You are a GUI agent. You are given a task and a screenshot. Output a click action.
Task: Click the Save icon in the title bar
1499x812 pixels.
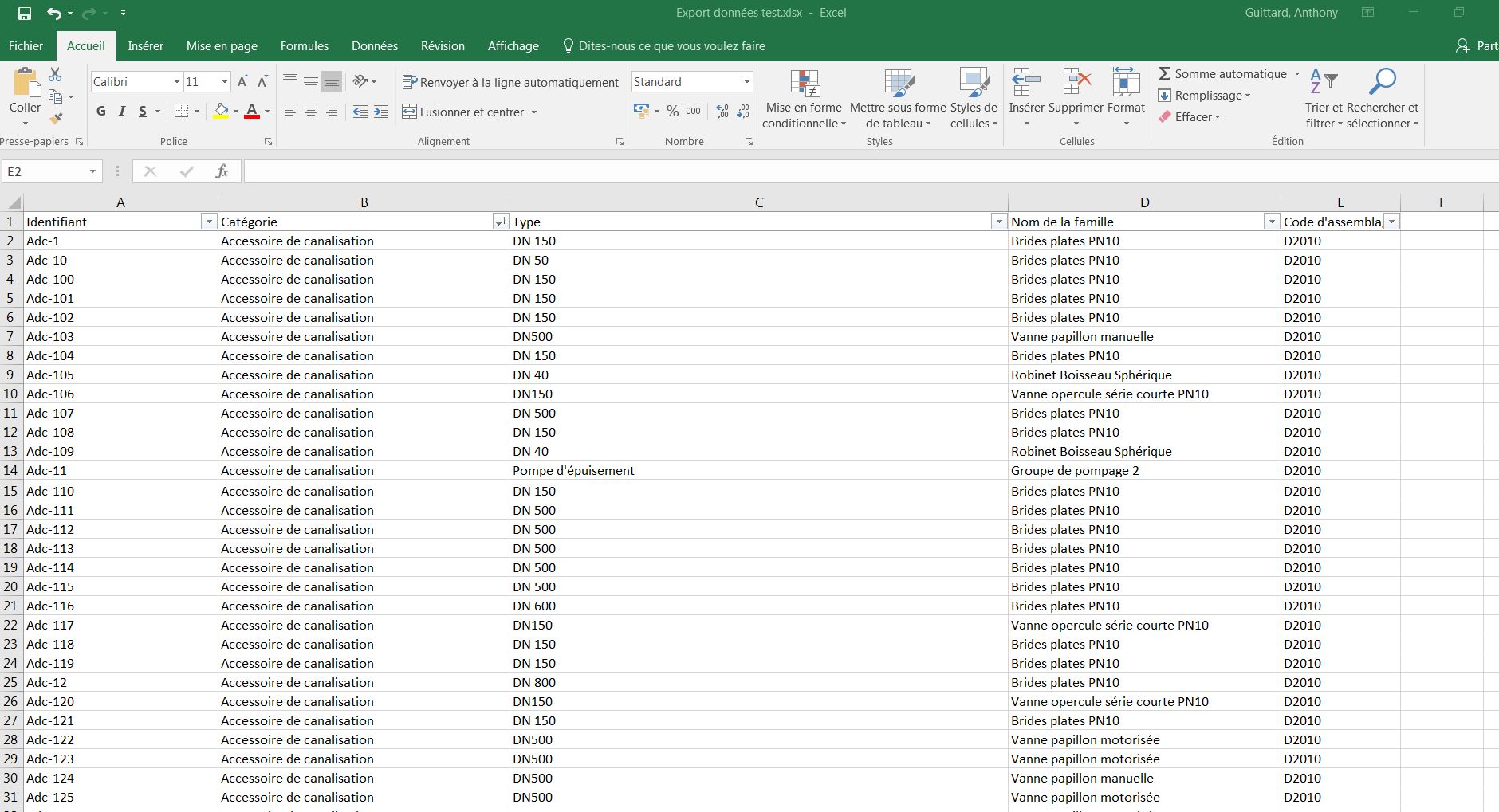[24, 13]
